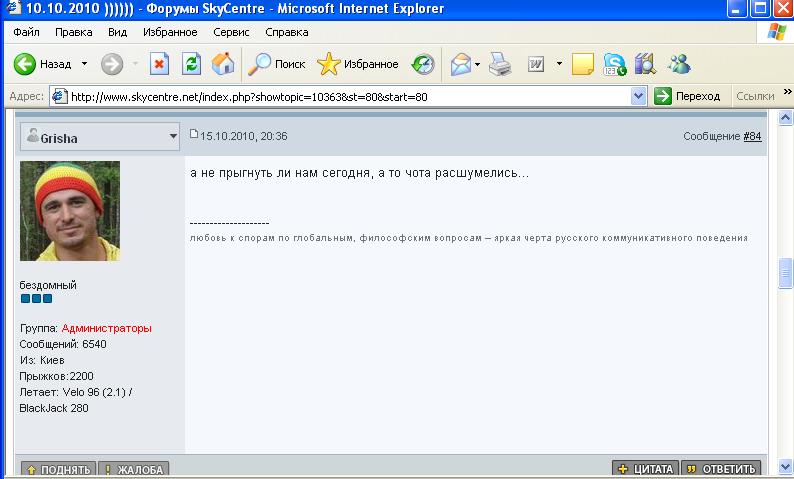
Task: Open the Справка menu
Action: pos(287,32)
